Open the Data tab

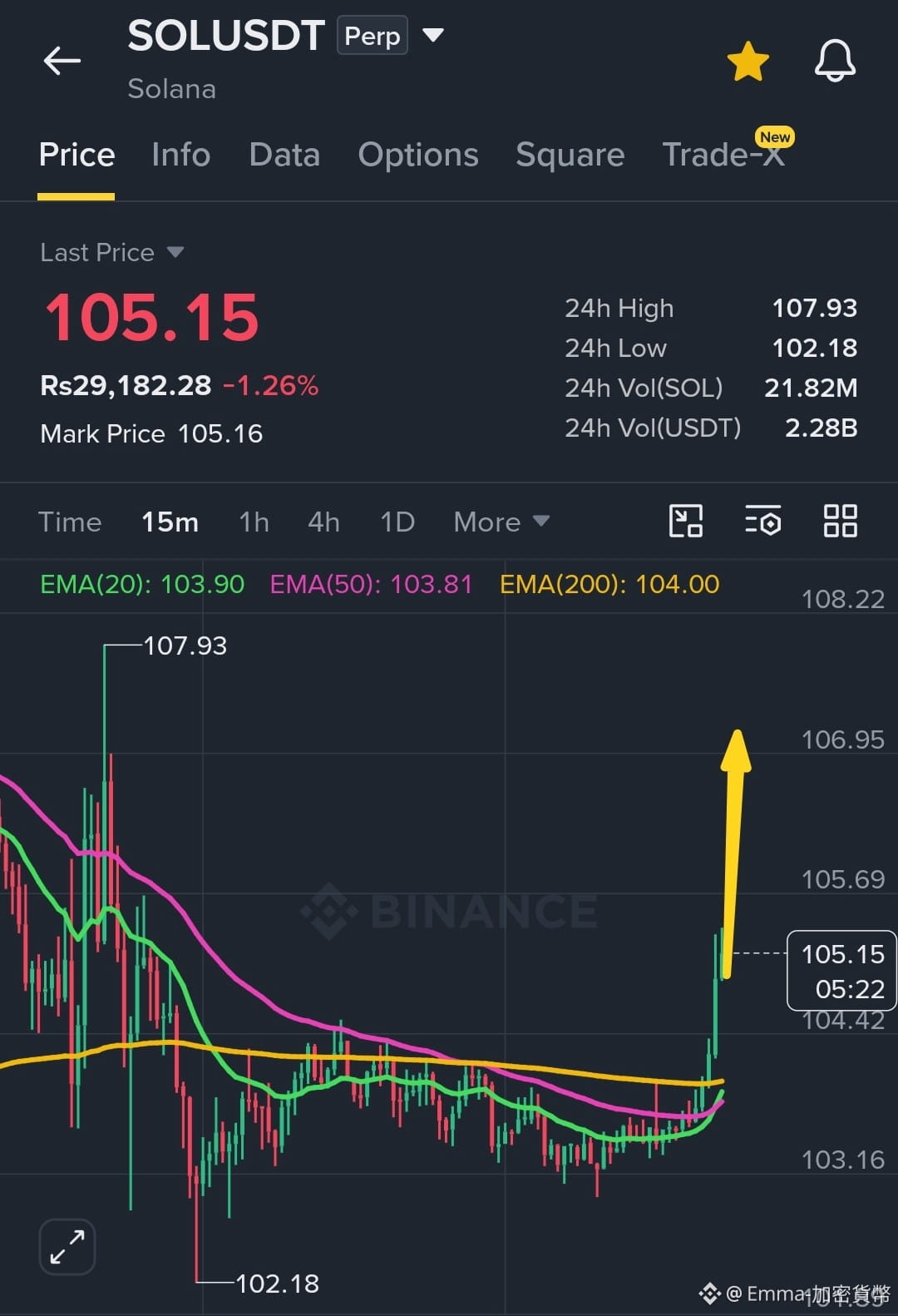tap(284, 155)
